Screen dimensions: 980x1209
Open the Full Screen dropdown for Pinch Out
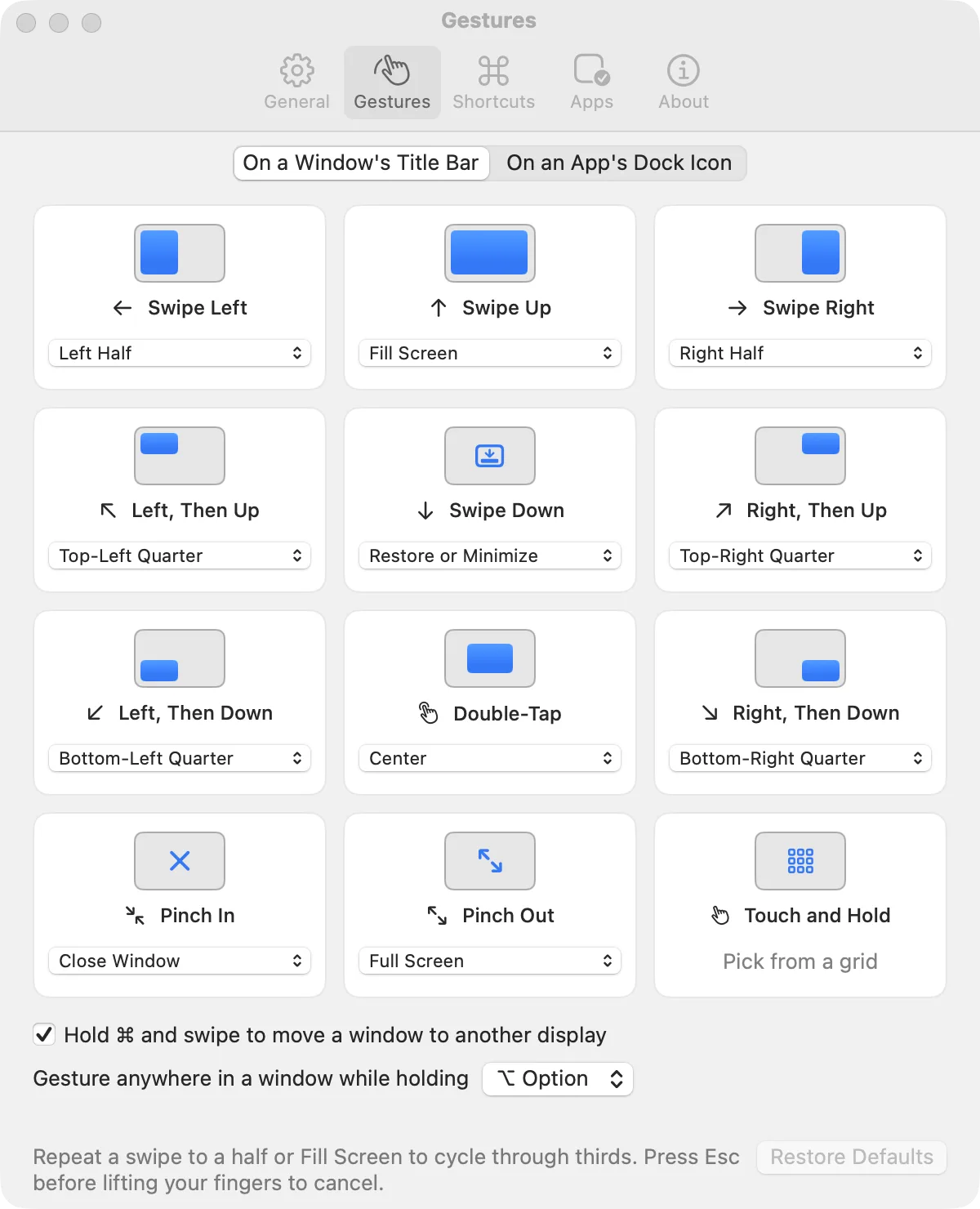[x=490, y=961]
